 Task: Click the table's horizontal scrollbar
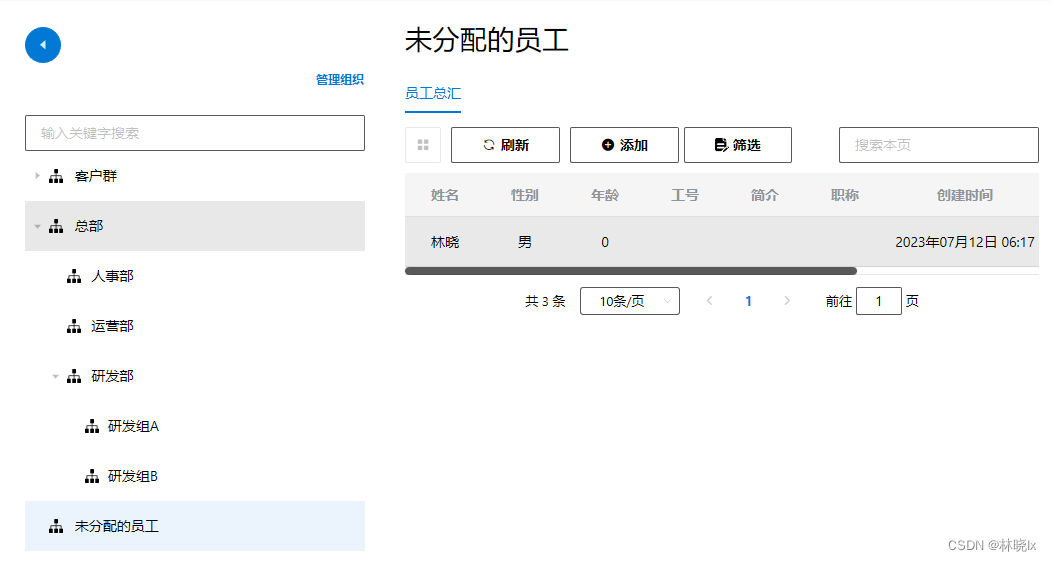click(630, 271)
